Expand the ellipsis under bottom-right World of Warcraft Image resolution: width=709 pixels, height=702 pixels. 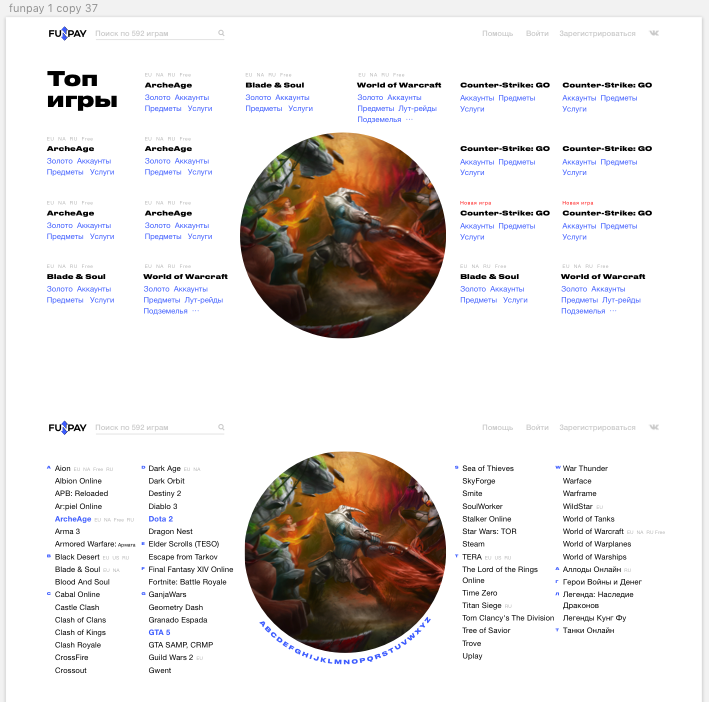click(614, 311)
